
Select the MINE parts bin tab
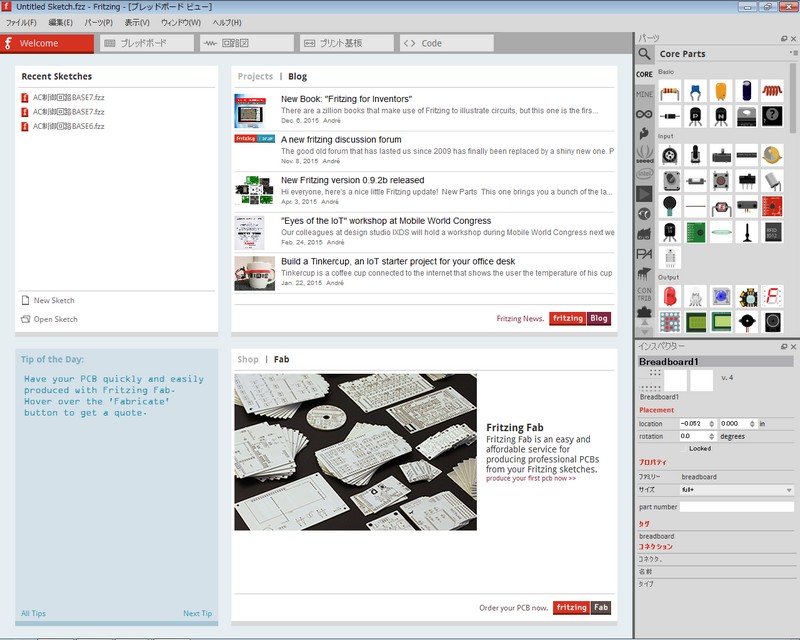click(x=644, y=94)
